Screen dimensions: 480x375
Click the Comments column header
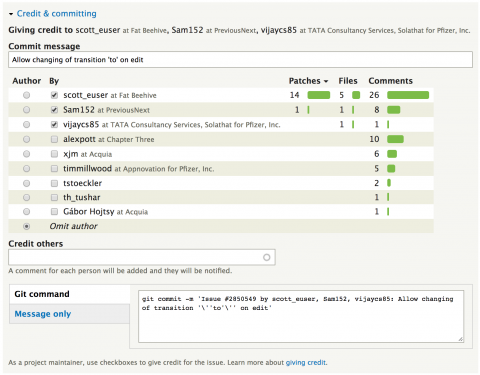click(x=390, y=81)
